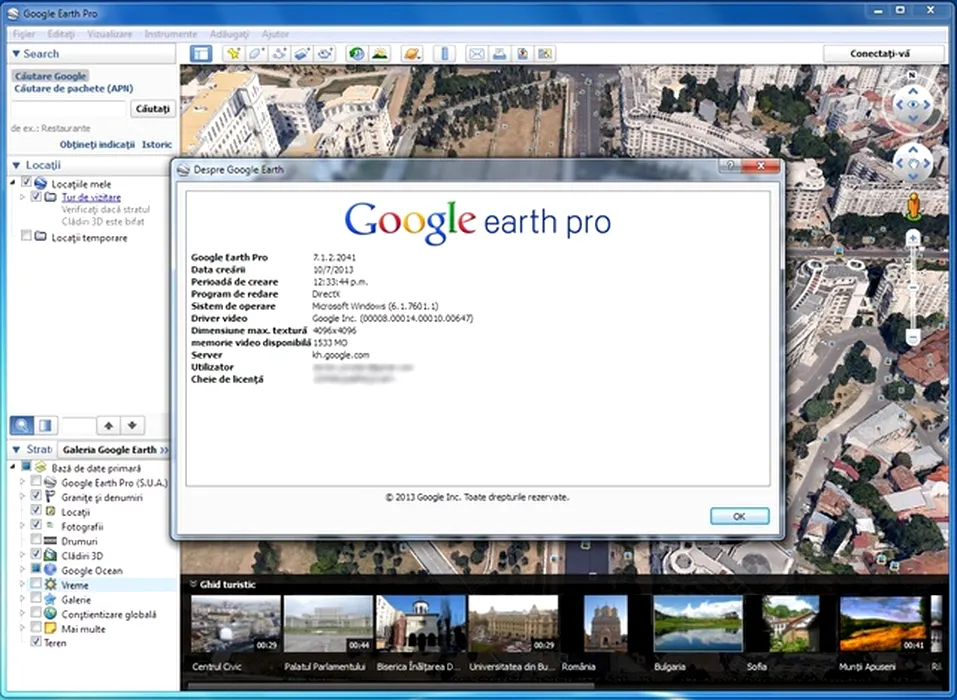Move item down with the arrow button
The height and width of the screenshot is (700, 957).
coord(132,425)
